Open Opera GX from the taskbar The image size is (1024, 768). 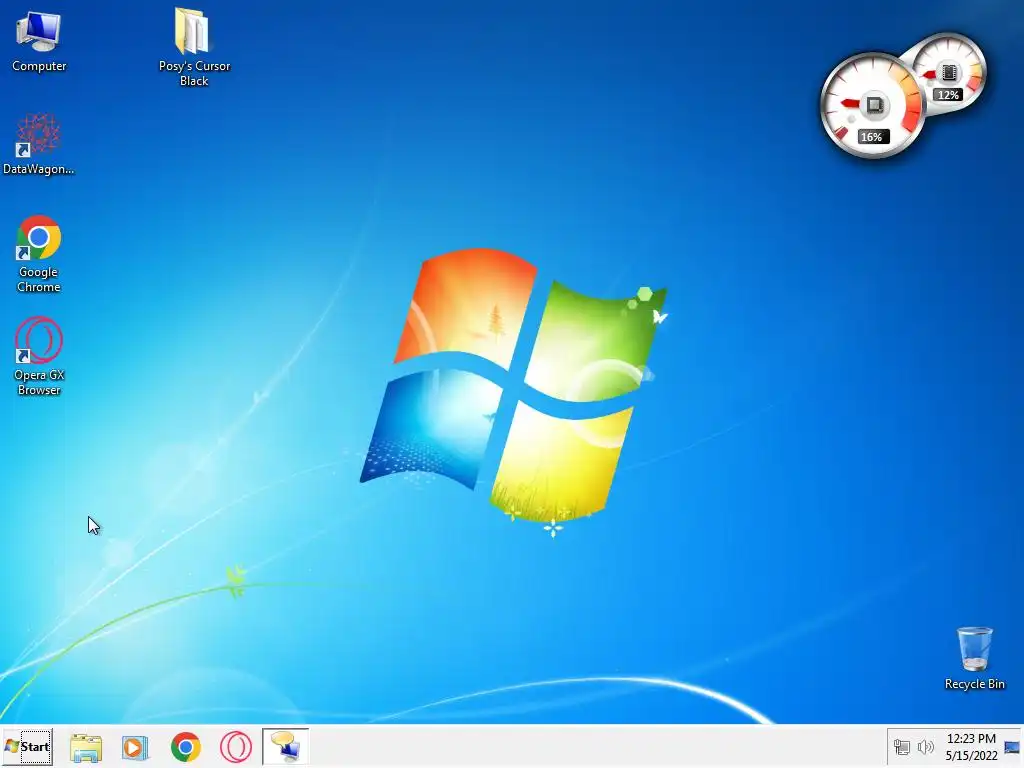(x=236, y=747)
